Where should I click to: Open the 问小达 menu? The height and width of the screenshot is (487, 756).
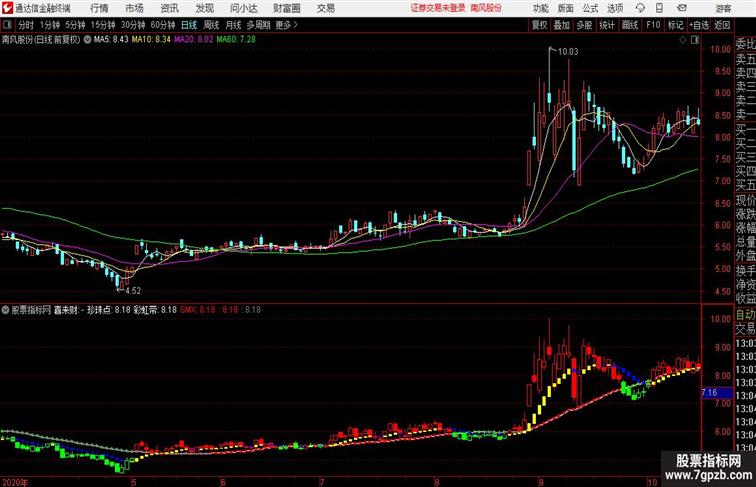(x=243, y=8)
